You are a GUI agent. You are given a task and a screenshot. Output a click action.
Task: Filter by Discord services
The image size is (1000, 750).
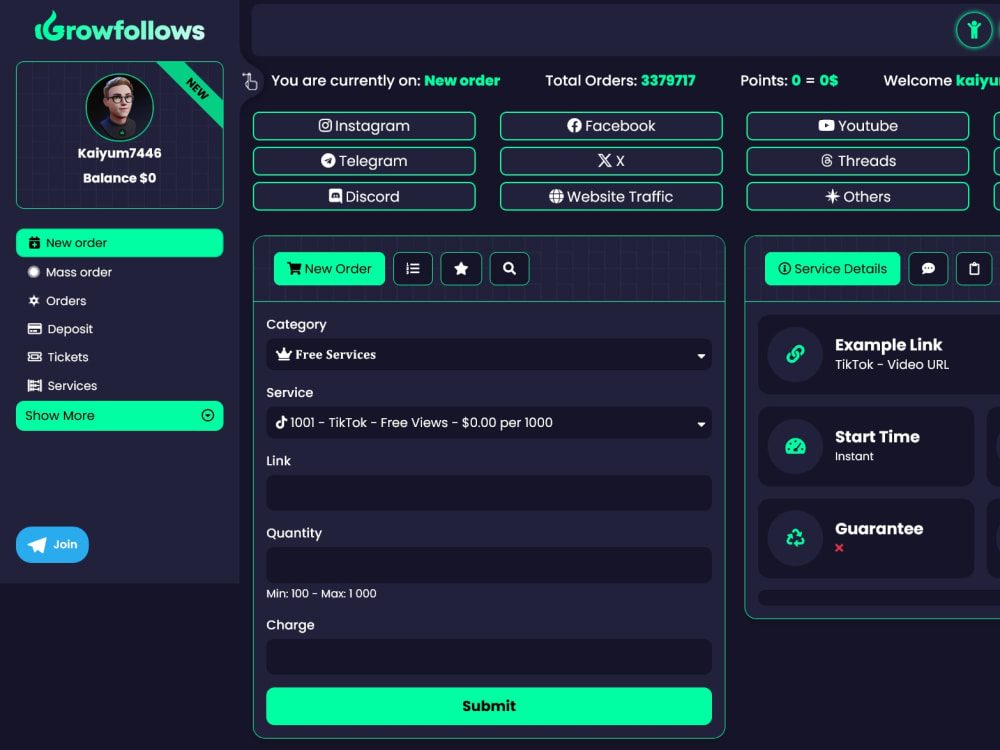pyautogui.click(x=364, y=196)
